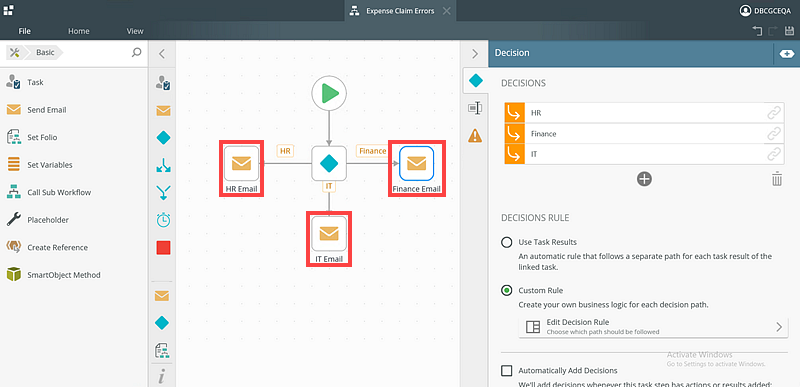Open Edit Decision Rule

(653, 327)
